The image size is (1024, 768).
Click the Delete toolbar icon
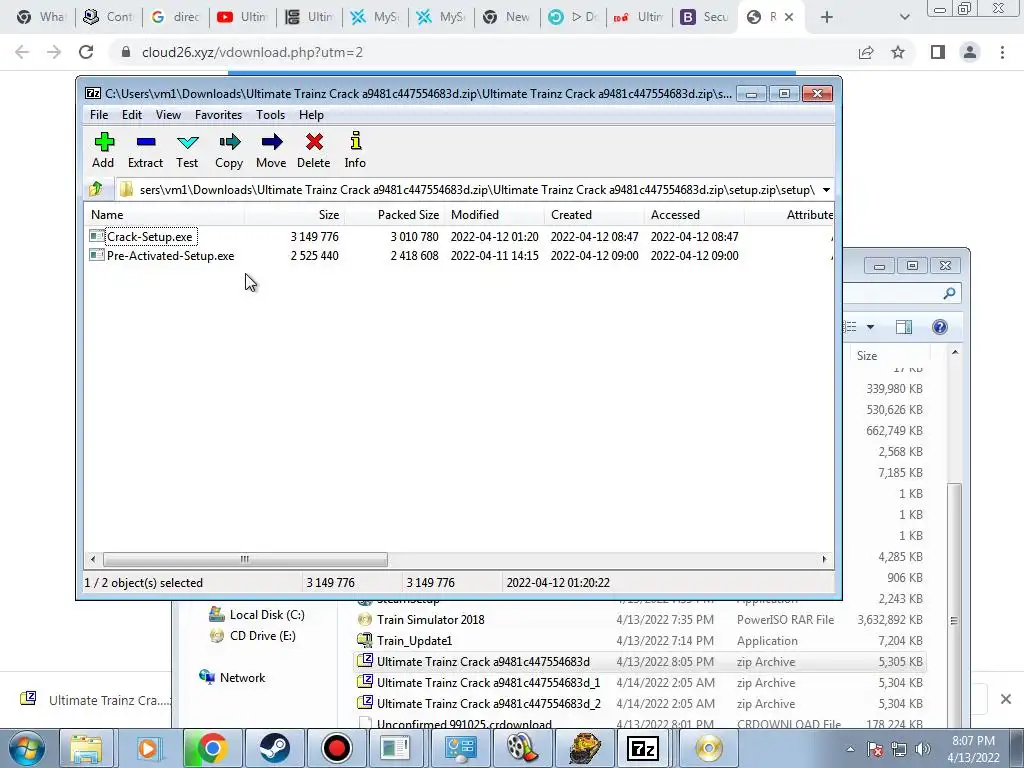click(313, 150)
